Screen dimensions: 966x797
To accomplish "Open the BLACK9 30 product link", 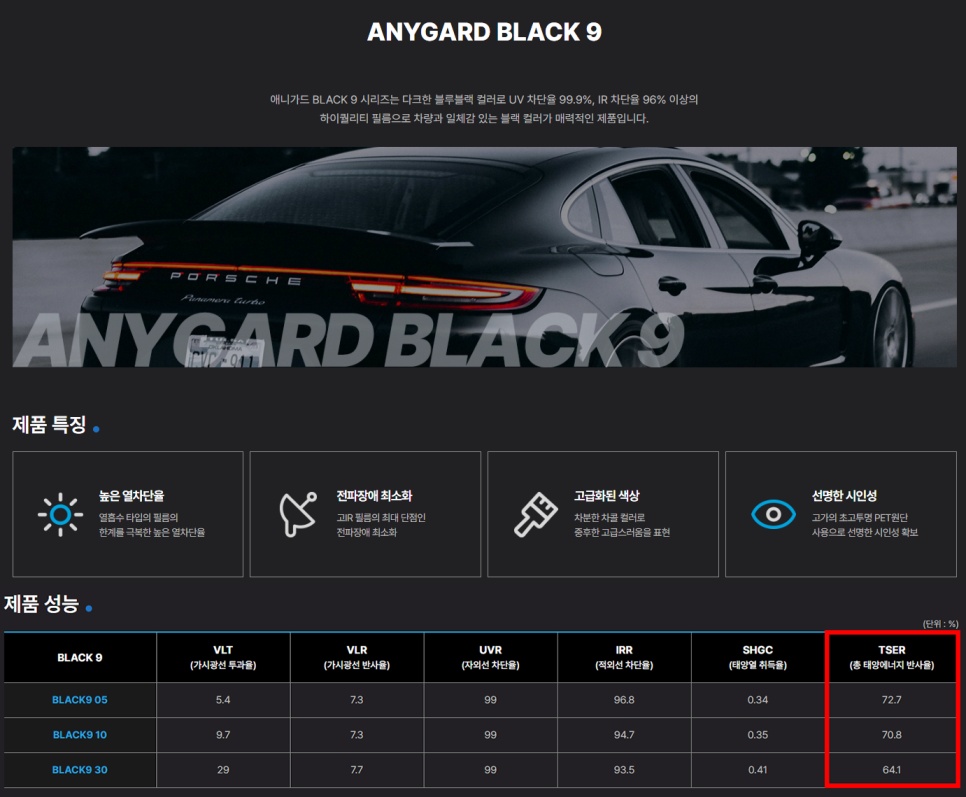I will click(x=80, y=770).
